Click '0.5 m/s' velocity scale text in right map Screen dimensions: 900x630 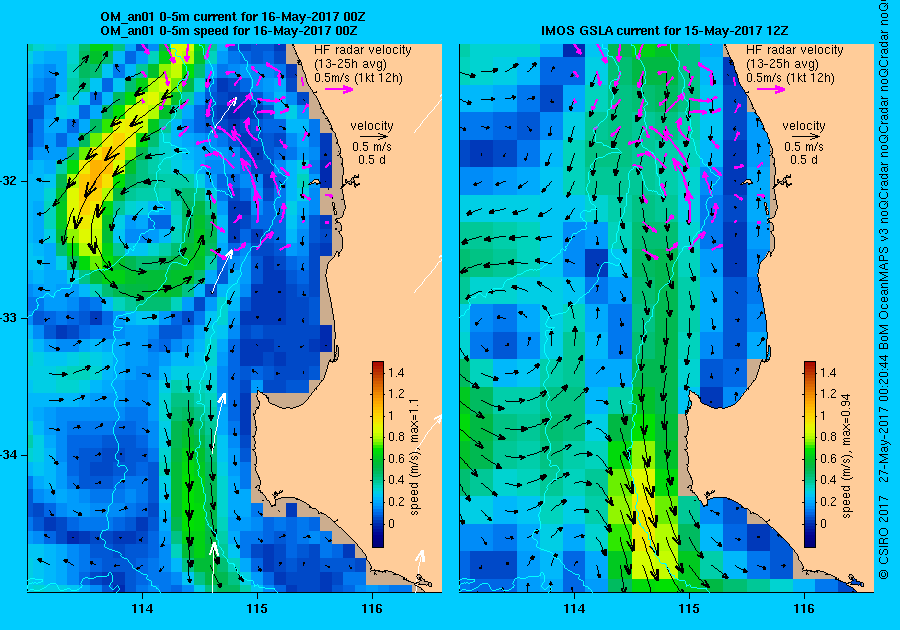pyautogui.click(x=804, y=147)
